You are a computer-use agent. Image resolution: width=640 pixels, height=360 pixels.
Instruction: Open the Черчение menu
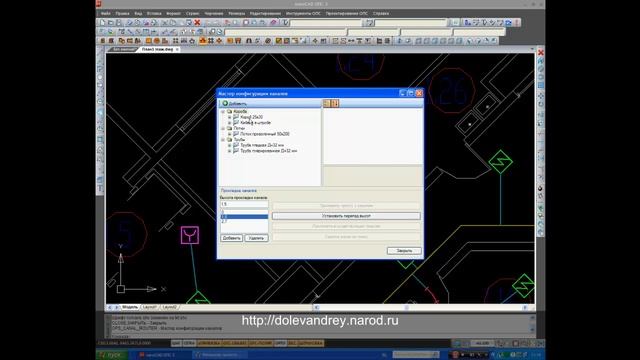pos(213,13)
